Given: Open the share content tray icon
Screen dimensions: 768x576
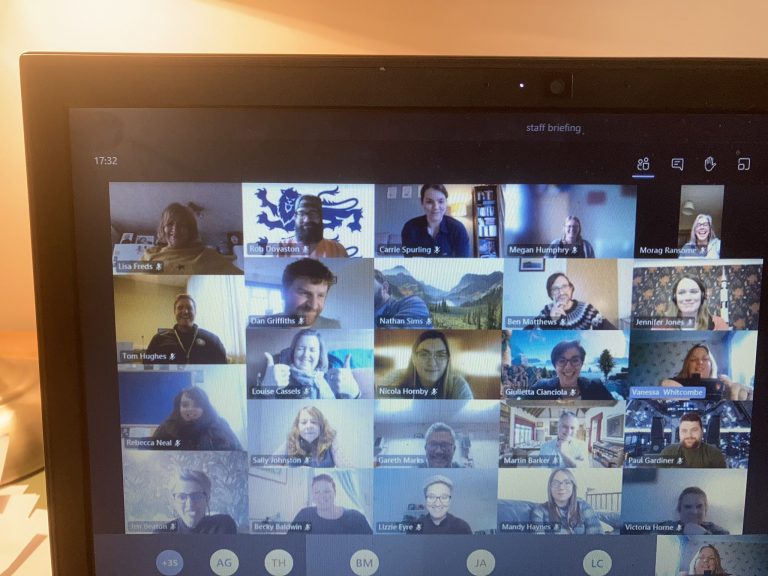Looking at the screenshot, I should tap(744, 164).
